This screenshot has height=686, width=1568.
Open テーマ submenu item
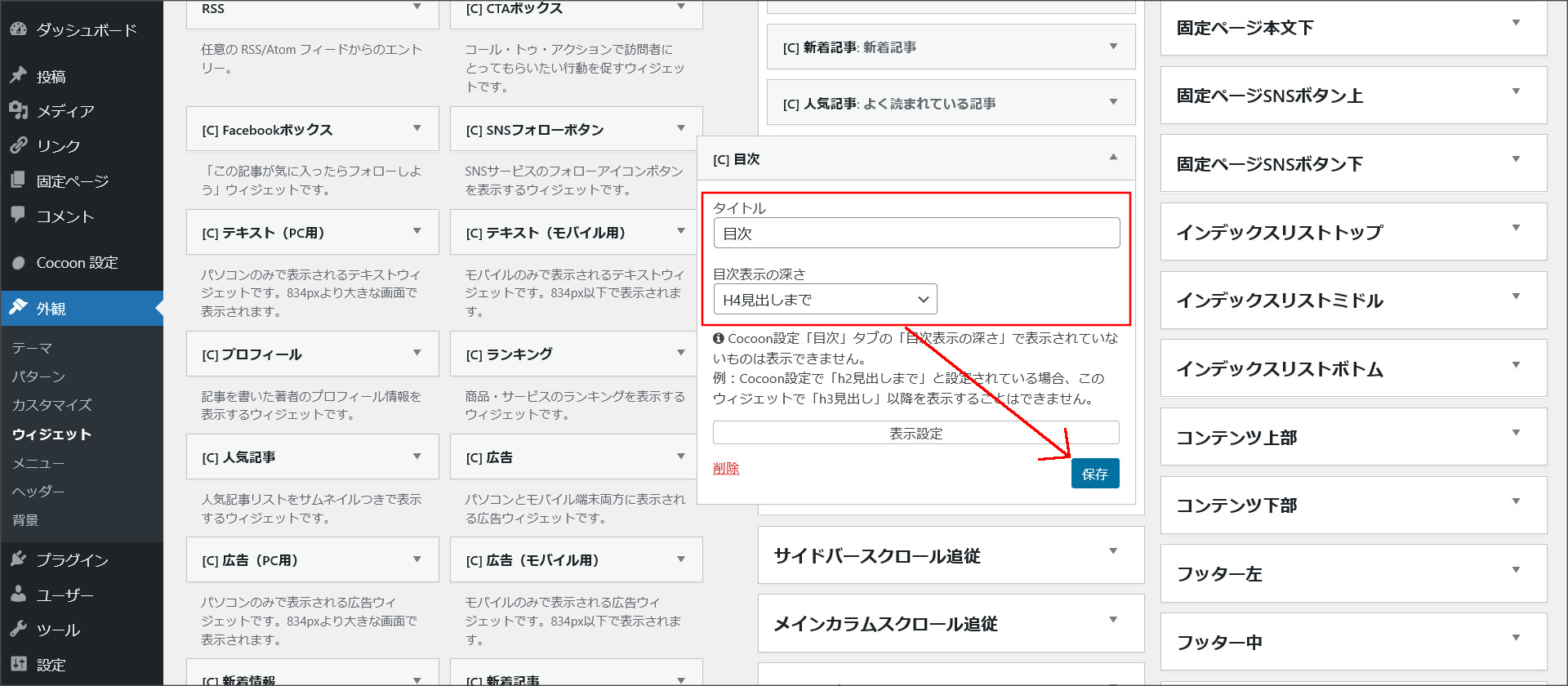(32, 348)
